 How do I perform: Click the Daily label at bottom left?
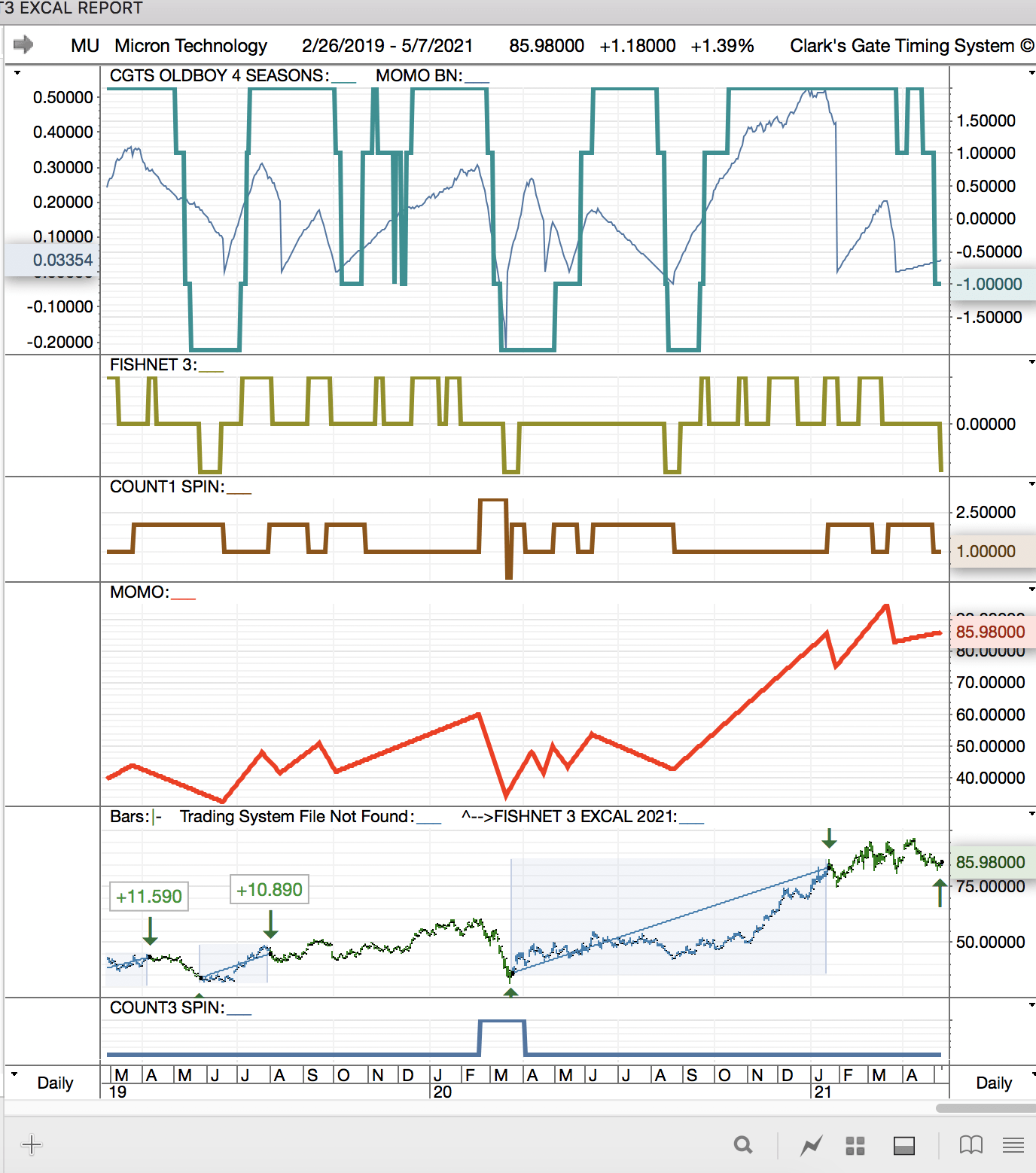coord(55,1083)
